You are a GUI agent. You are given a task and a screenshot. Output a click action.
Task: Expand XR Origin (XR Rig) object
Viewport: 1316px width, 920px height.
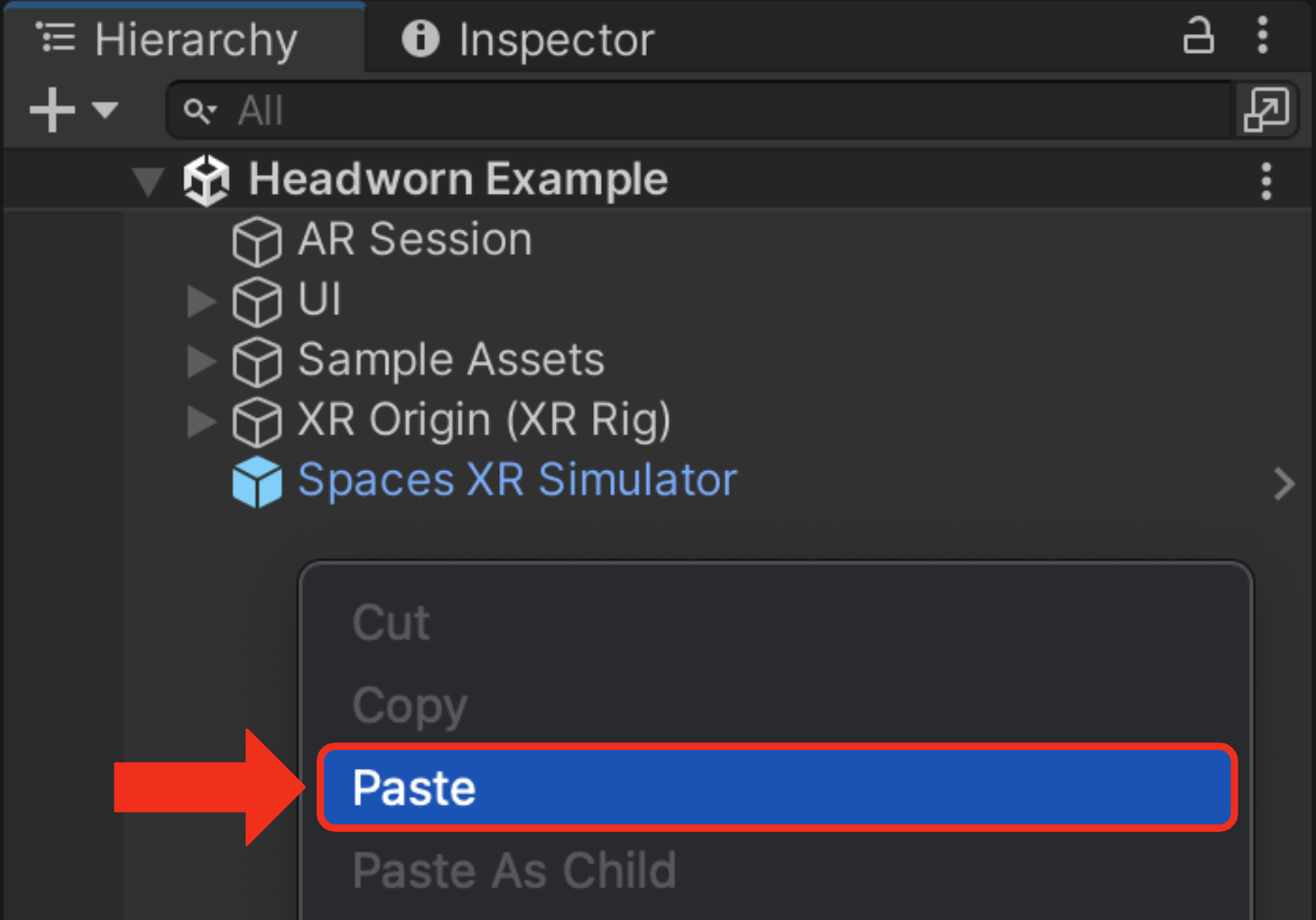click(201, 421)
